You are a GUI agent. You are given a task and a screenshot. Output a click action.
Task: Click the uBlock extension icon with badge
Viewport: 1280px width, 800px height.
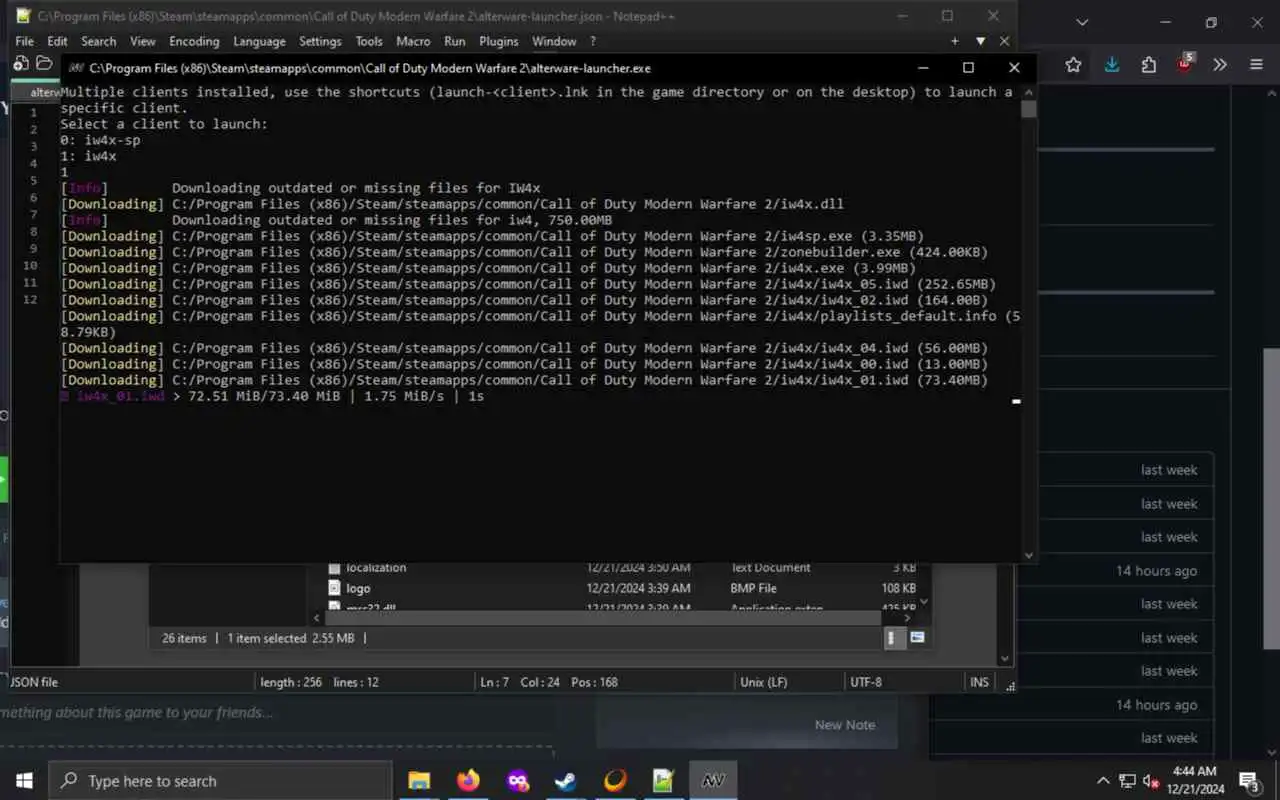click(1185, 64)
